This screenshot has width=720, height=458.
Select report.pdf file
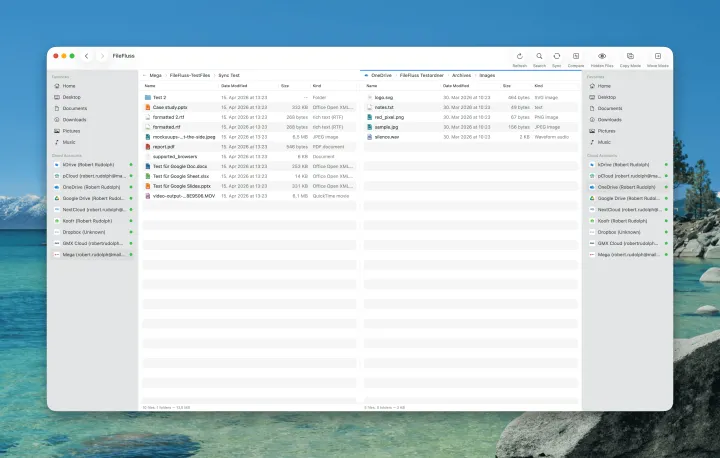tap(249, 147)
